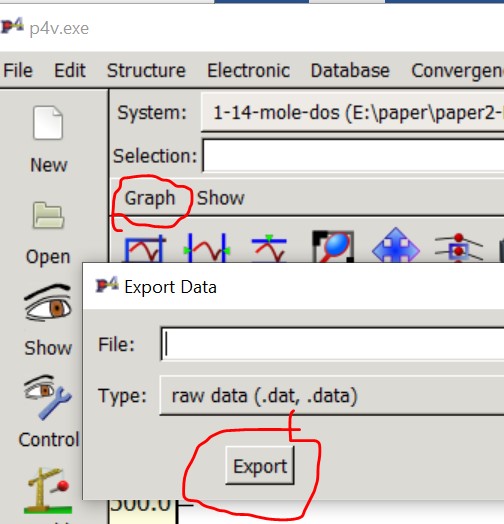Open the Electronic menu
Image resolution: width=504 pixels, height=524 pixels.
[248, 71]
